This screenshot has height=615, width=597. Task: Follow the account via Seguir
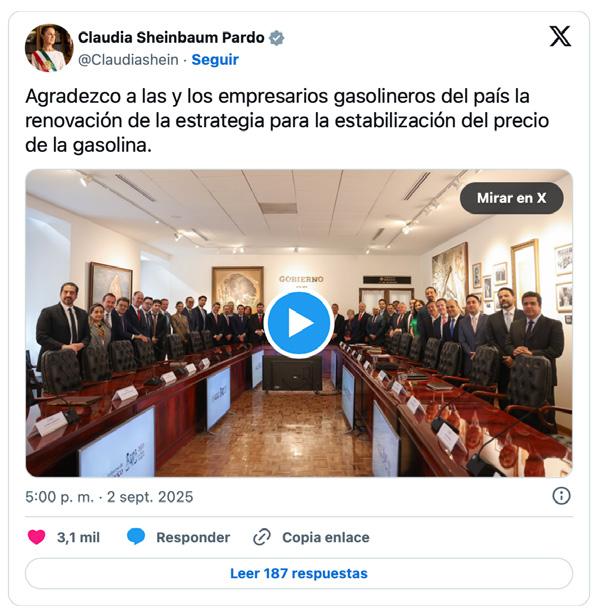click(215, 60)
